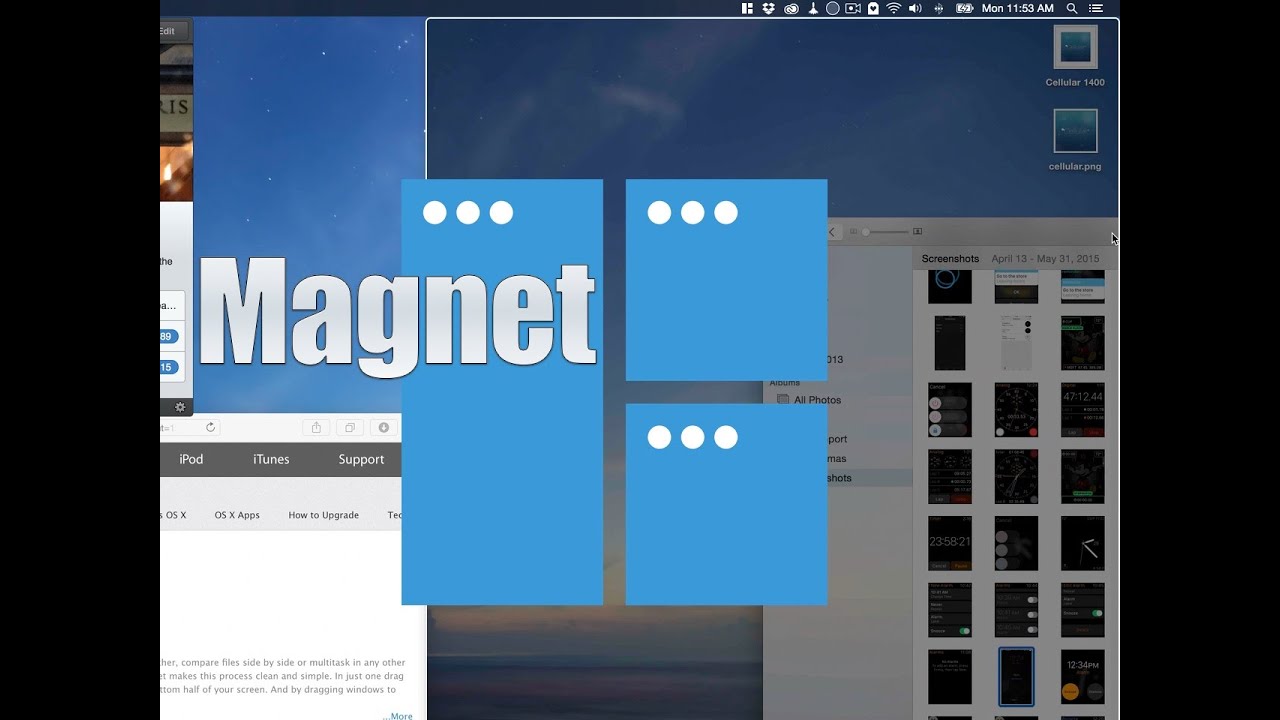This screenshot has width=1280, height=720.
Task: Open the Dropbox menu bar icon
Action: pos(769,8)
